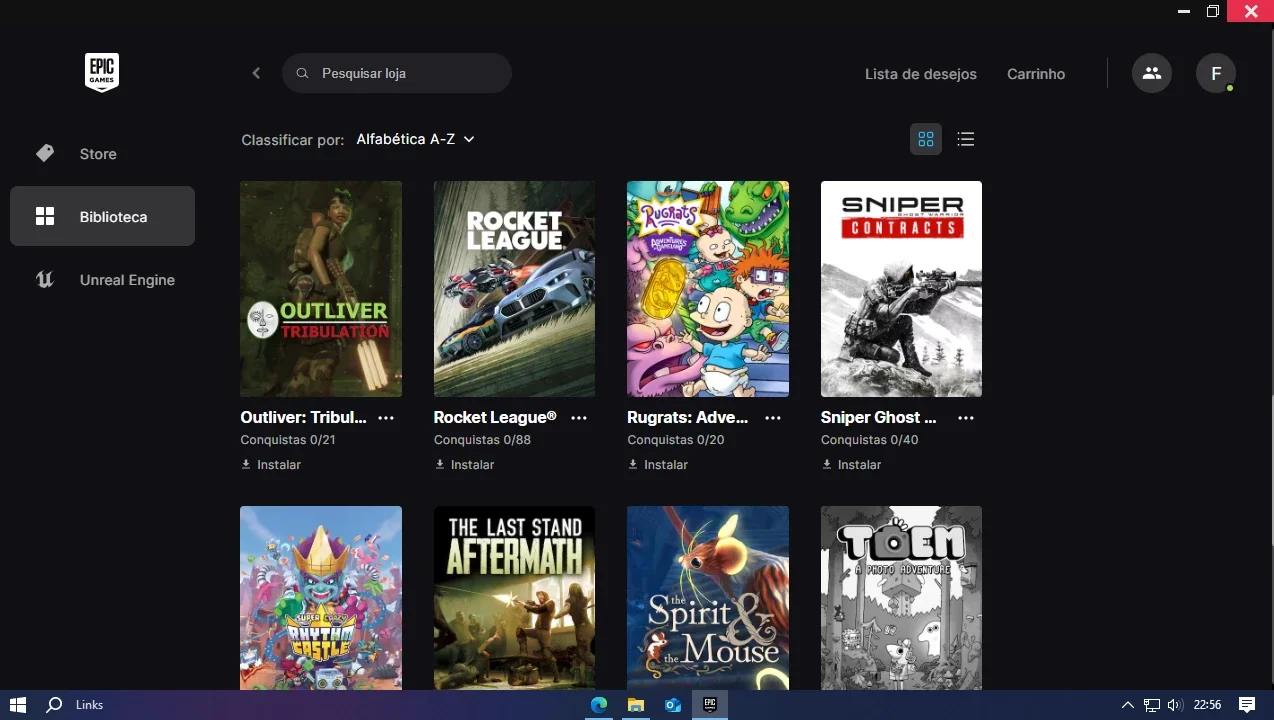Click Conquistas 0/20 text
Screen dimensions: 1274x720
[x=676, y=440]
